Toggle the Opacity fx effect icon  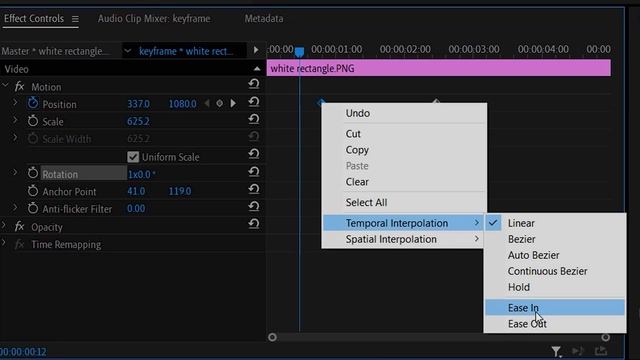click(19, 226)
